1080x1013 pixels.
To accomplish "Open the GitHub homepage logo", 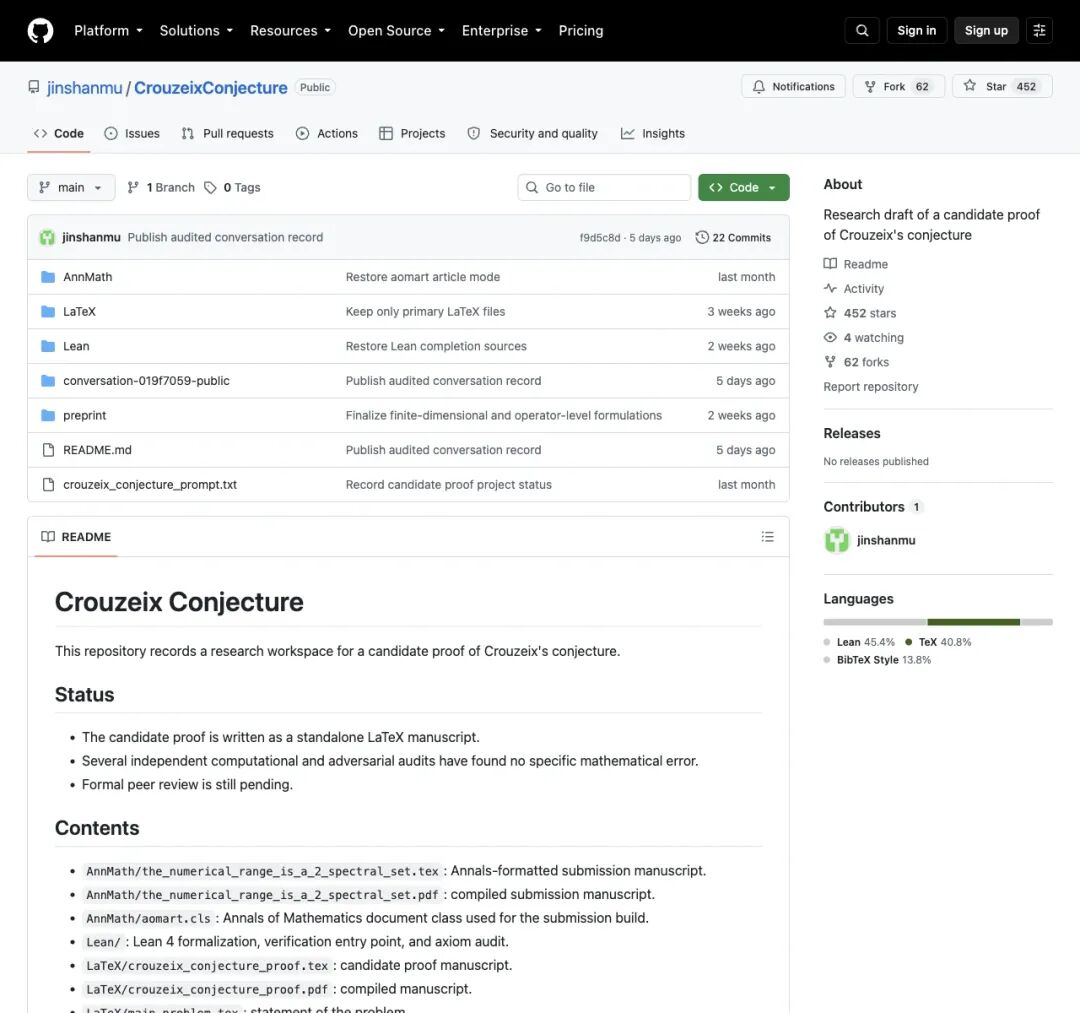I will (40, 30).
